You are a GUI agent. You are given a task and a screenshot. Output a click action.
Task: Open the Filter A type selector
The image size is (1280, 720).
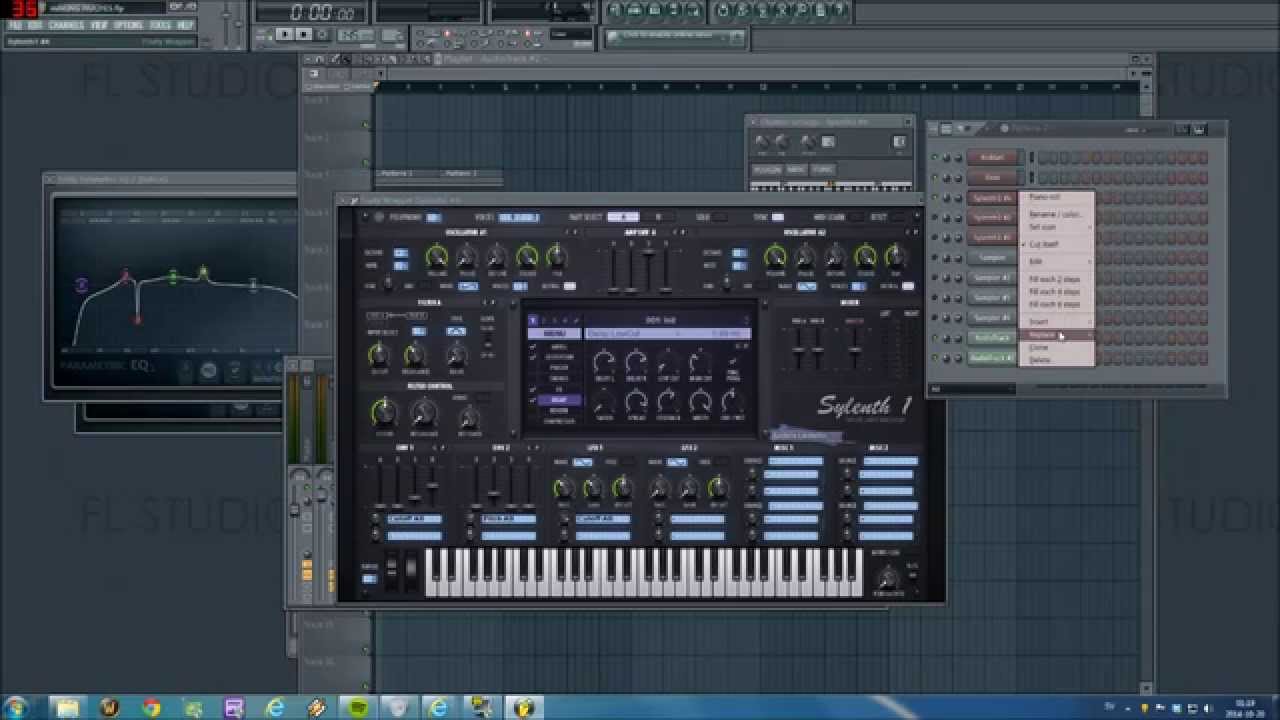tap(456, 331)
